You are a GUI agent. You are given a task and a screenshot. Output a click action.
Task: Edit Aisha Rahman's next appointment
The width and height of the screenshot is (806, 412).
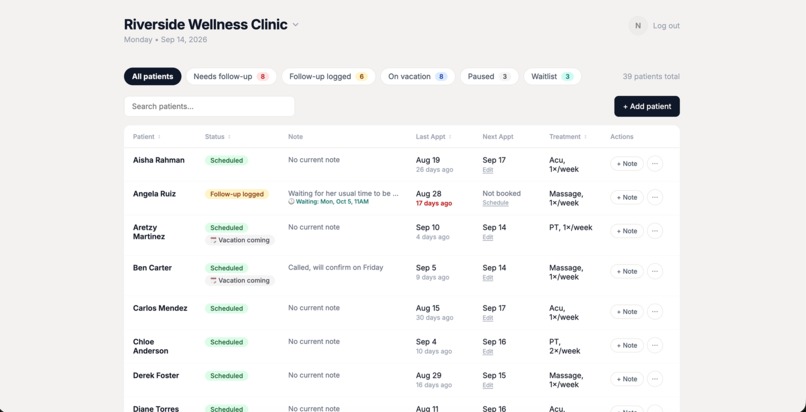488,170
